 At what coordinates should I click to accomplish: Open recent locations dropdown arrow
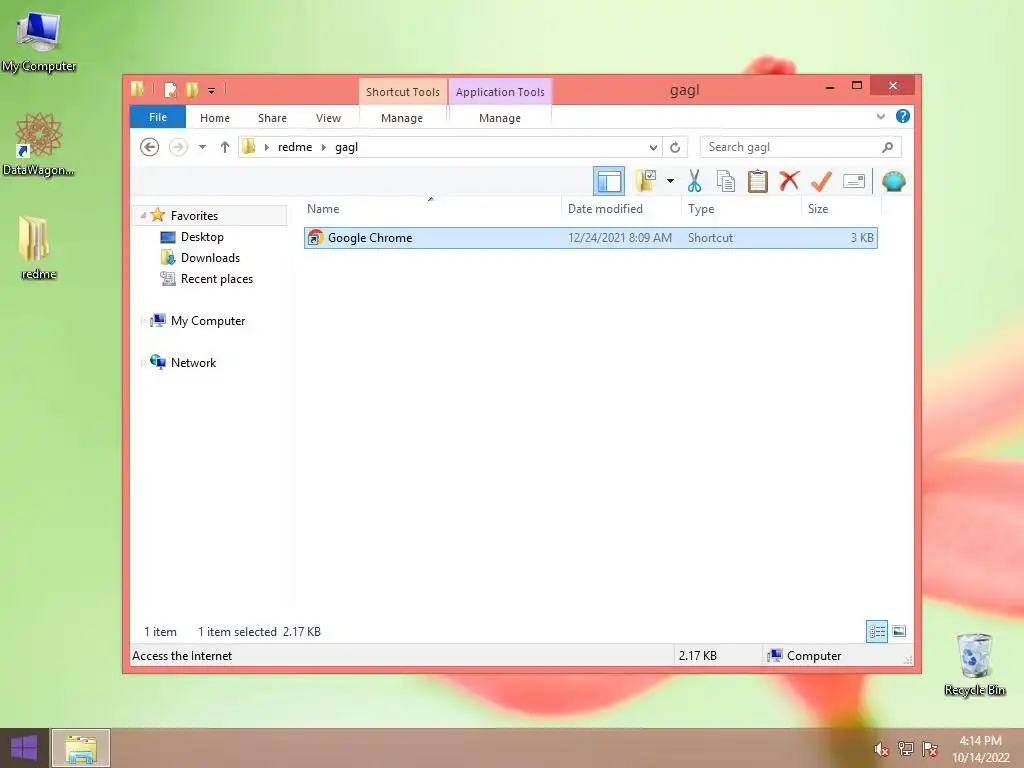pyautogui.click(x=202, y=147)
